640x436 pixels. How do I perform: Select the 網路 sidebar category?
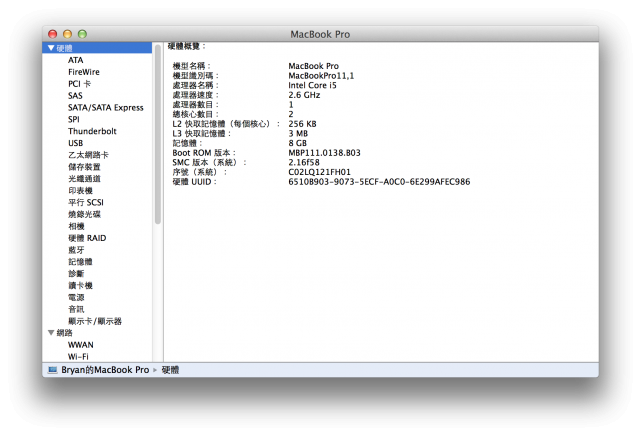[x=64, y=333]
